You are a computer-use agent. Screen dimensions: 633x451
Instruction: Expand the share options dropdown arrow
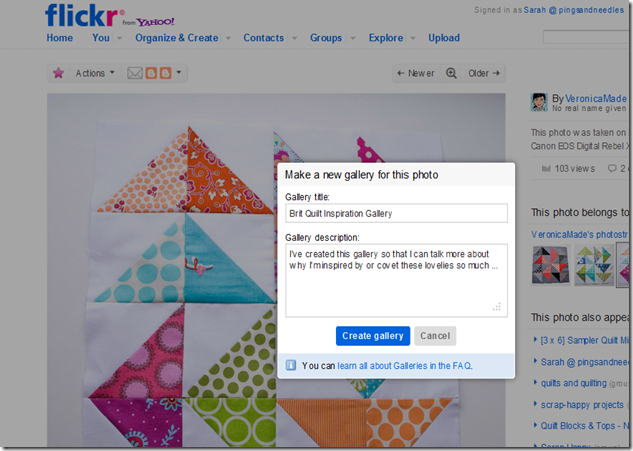pyautogui.click(x=180, y=73)
